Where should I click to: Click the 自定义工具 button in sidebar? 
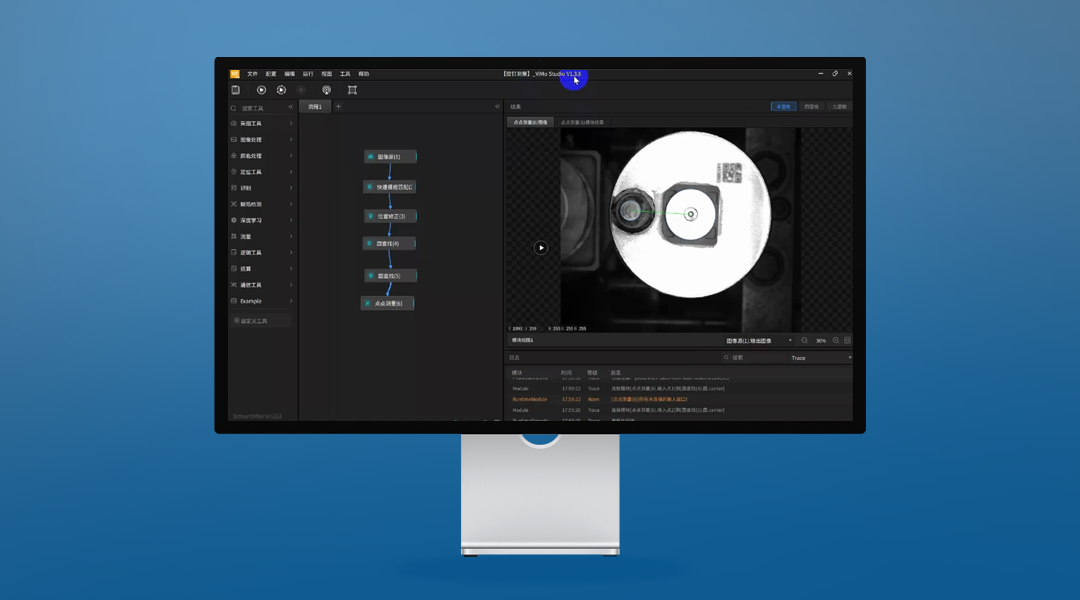click(260, 321)
